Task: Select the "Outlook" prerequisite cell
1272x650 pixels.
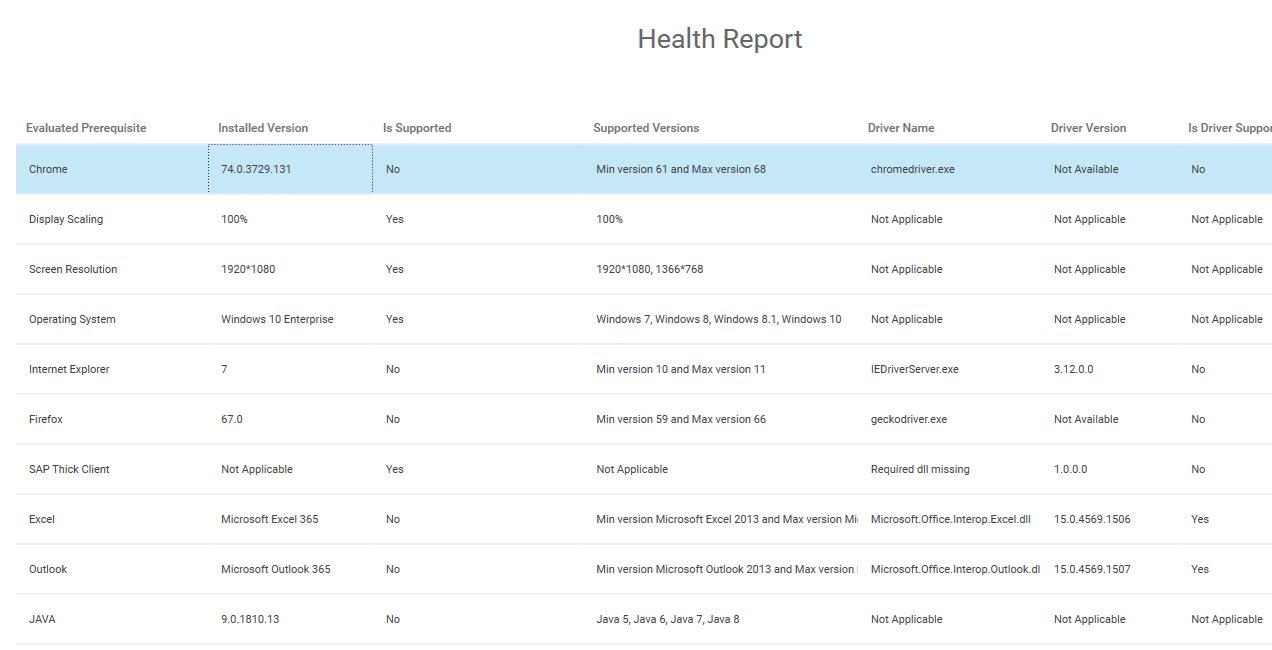Action: 48,569
